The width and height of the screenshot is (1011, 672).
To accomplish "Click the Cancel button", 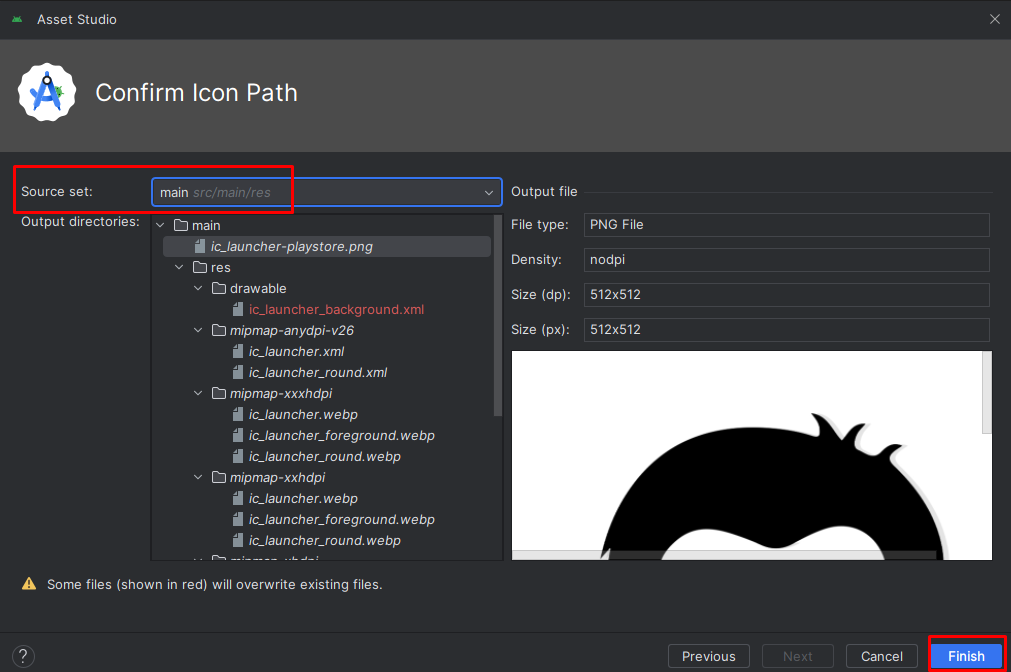I will [881, 656].
